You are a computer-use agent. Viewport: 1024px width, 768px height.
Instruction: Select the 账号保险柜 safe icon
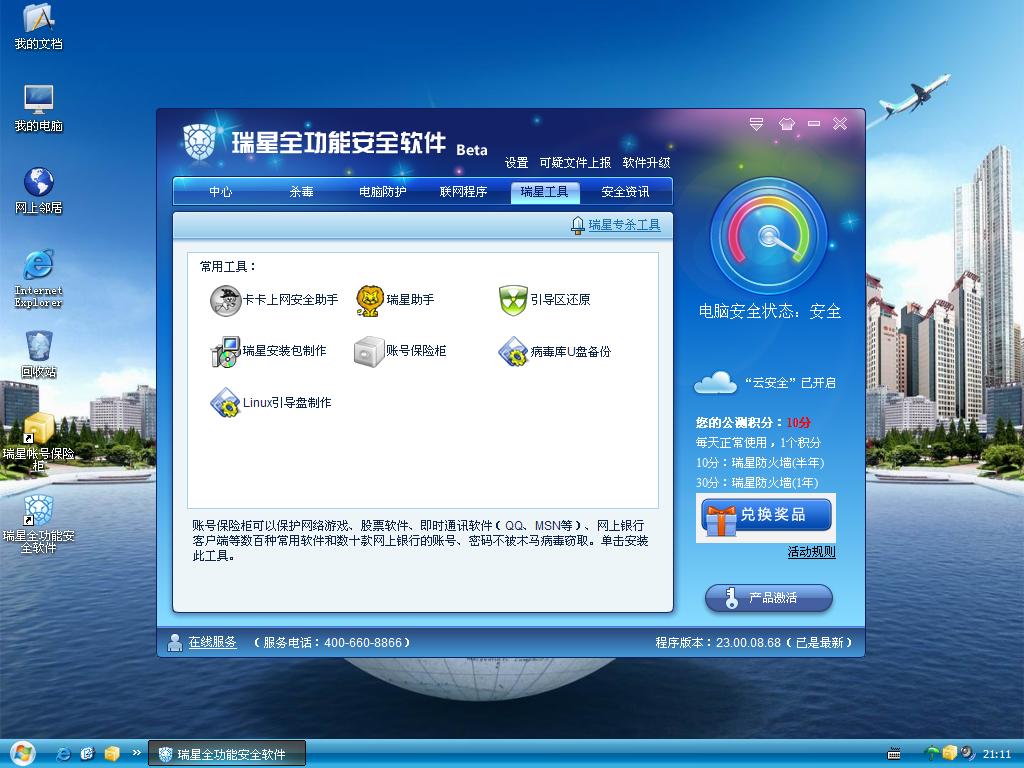click(x=369, y=351)
